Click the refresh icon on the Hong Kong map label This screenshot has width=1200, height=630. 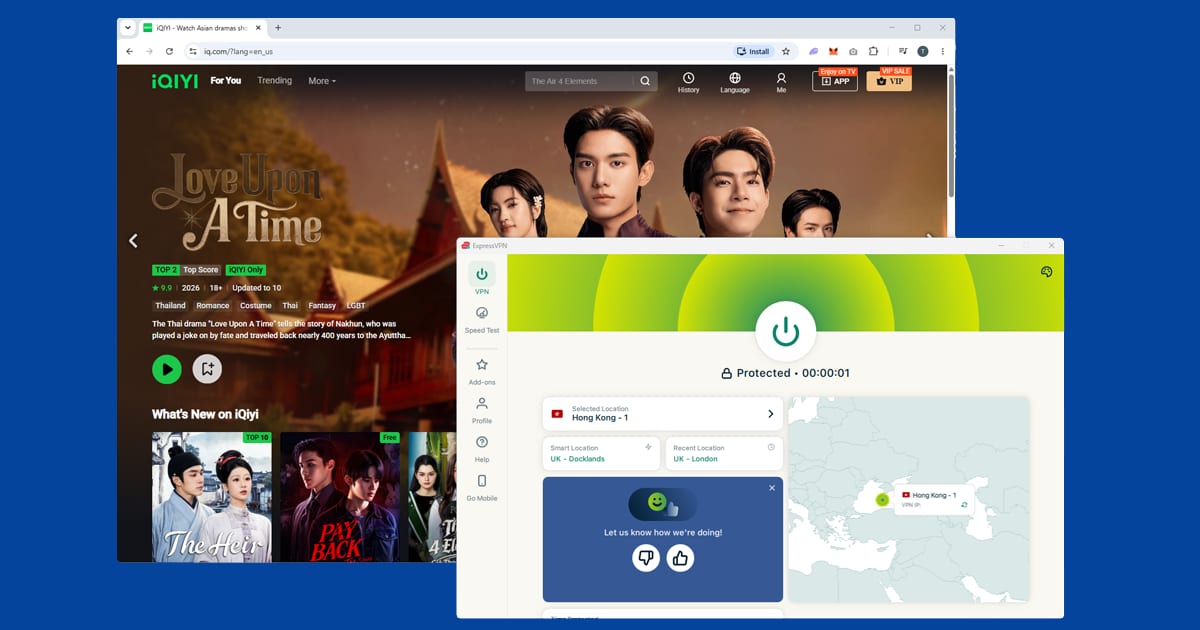click(964, 505)
